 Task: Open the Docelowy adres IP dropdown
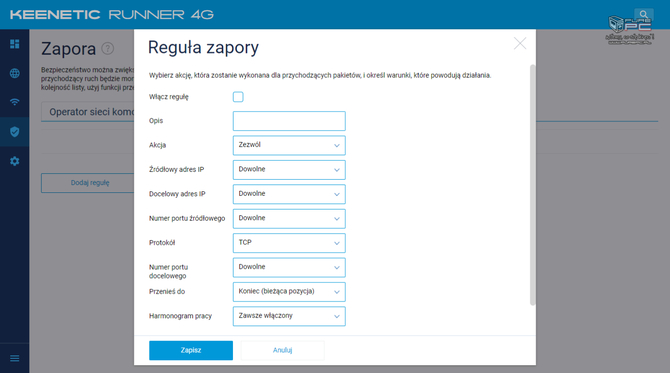(x=289, y=194)
